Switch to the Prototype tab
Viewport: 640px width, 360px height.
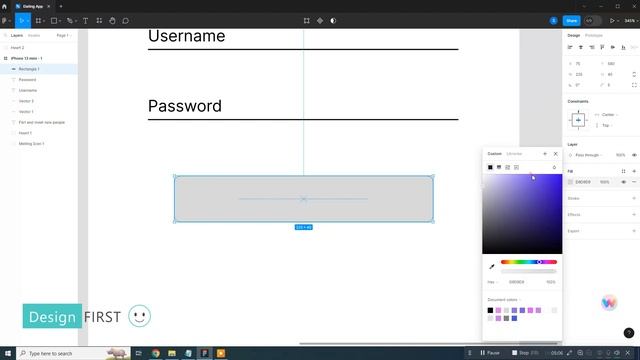593,36
